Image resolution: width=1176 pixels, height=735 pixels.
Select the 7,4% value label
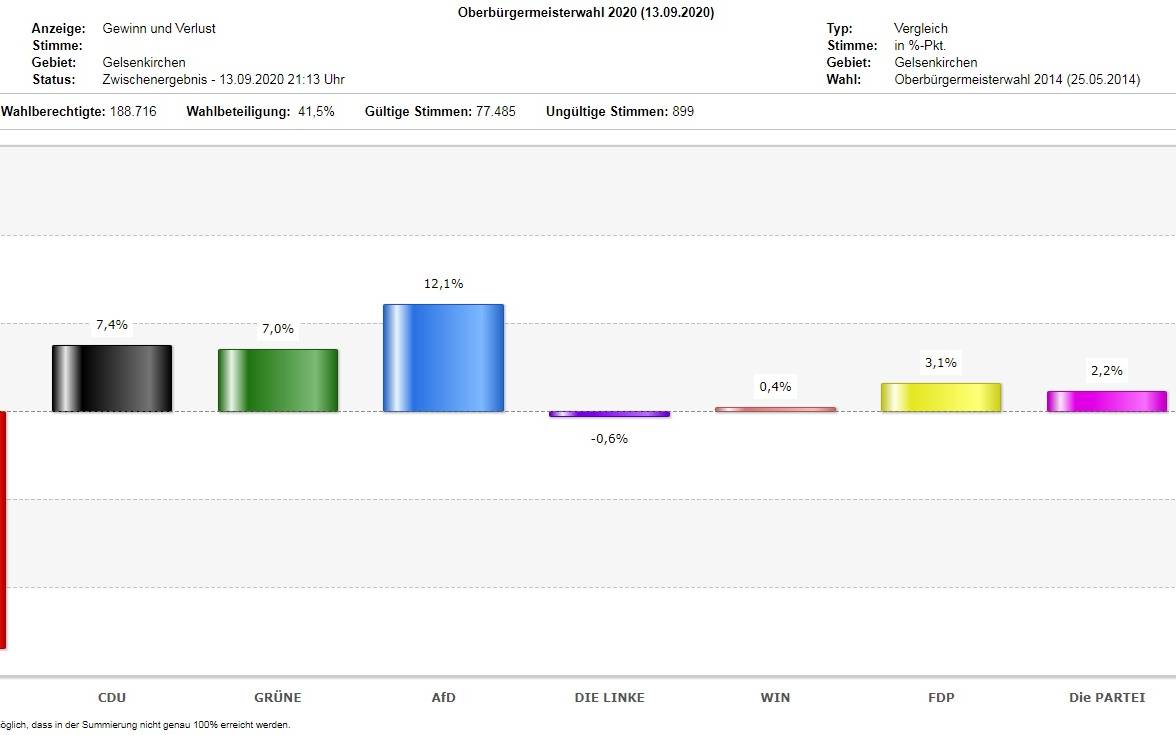pyautogui.click(x=112, y=325)
